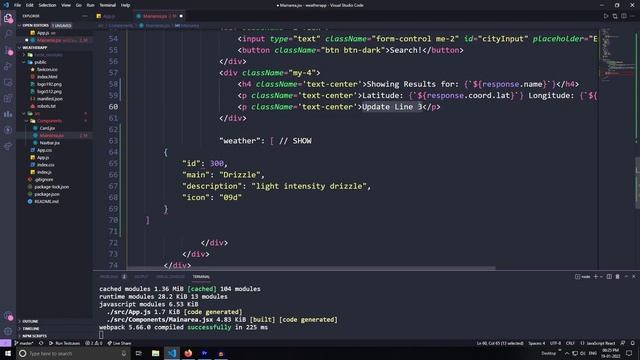The width and height of the screenshot is (640, 360).
Task: Click the synchronize changes icon in status bar
Action: pyautogui.click(x=41, y=343)
